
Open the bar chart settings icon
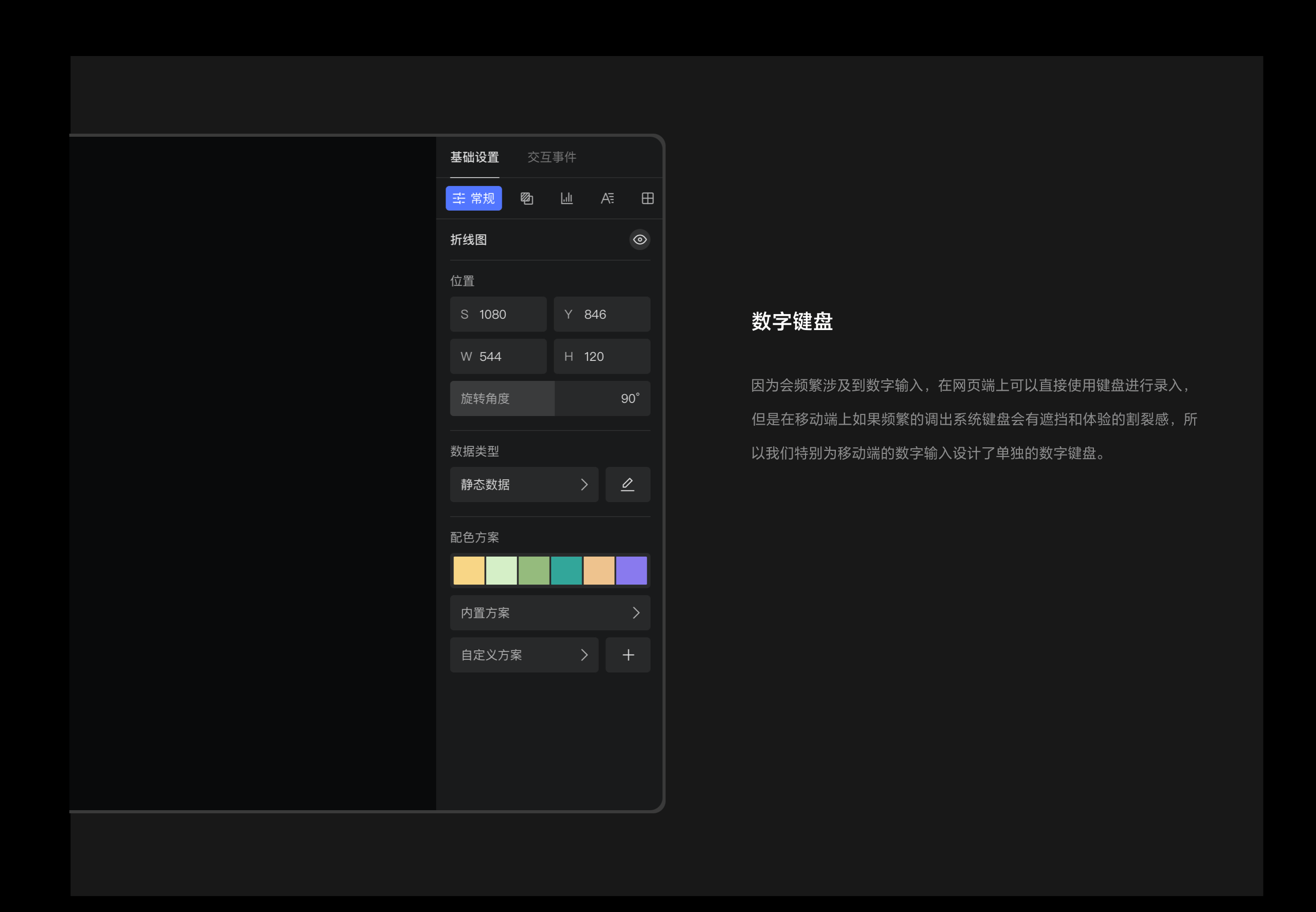tap(567, 198)
